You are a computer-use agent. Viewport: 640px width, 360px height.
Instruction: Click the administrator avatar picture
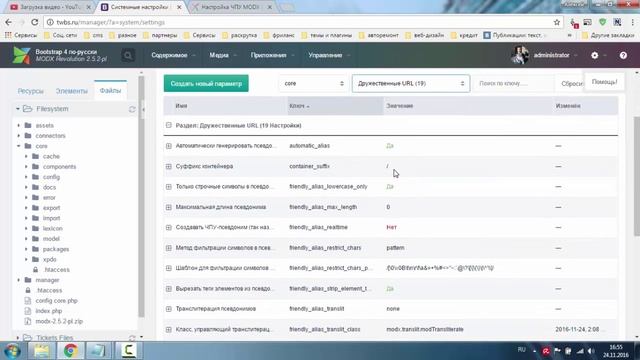[520, 55]
